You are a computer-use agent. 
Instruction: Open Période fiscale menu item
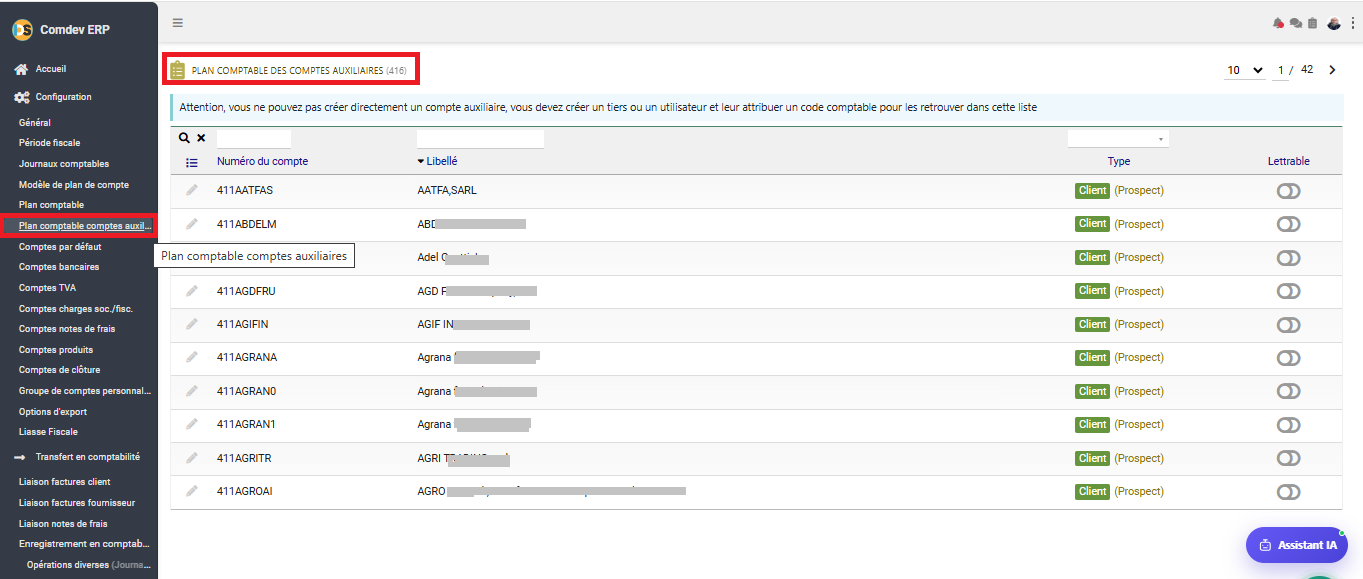pos(49,143)
